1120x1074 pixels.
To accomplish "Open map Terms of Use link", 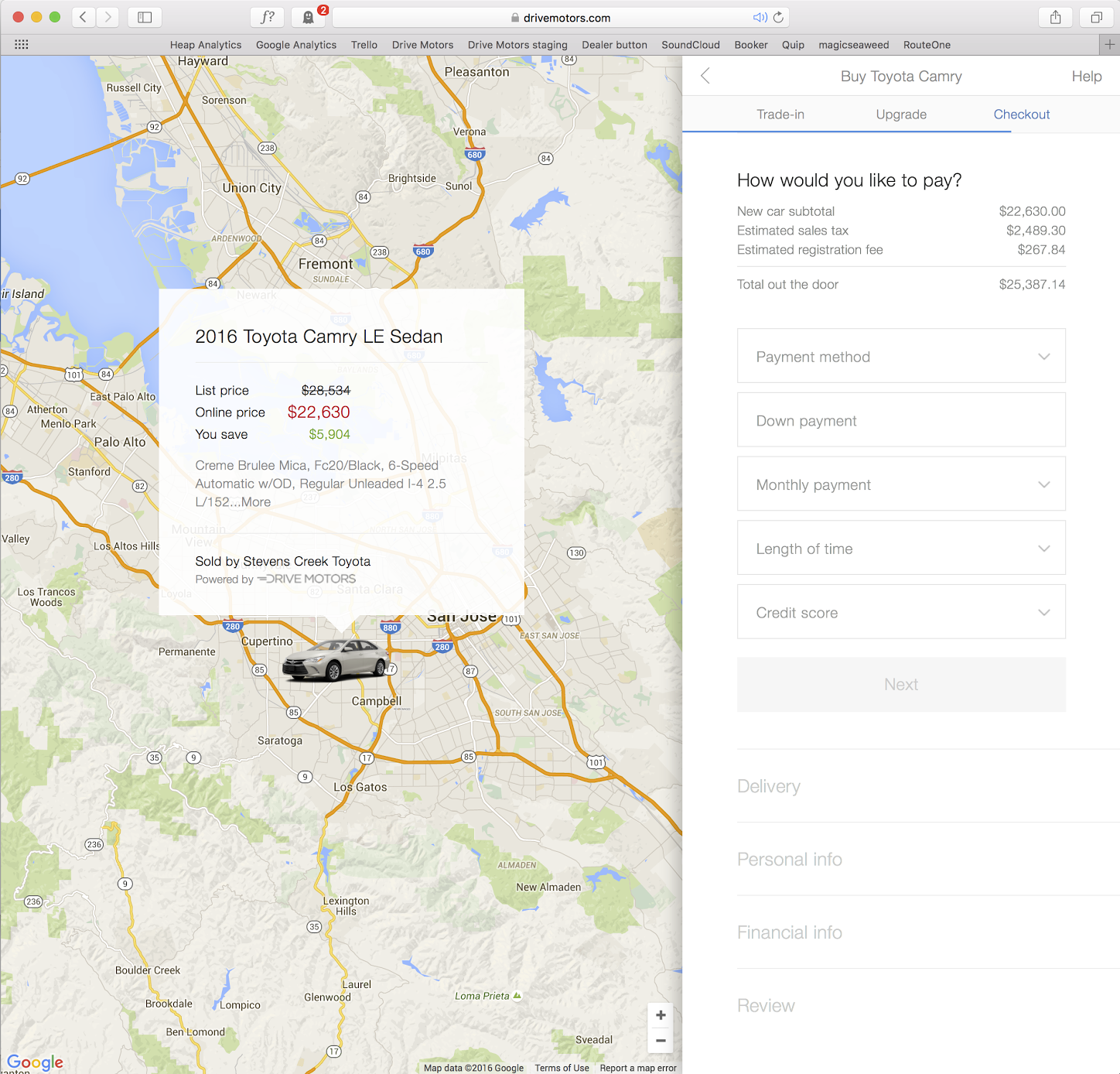I will point(562,1068).
